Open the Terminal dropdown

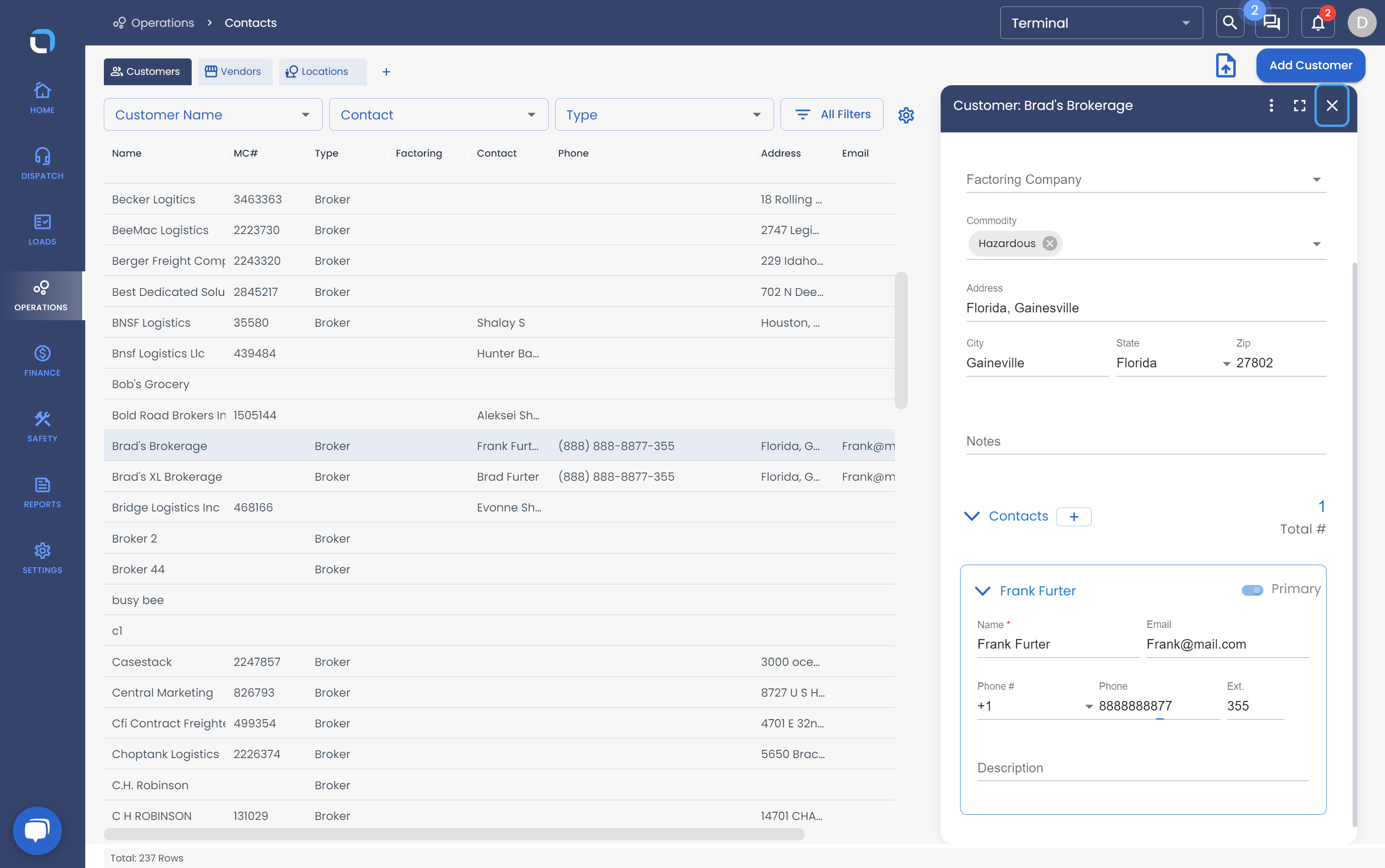[x=1101, y=23]
